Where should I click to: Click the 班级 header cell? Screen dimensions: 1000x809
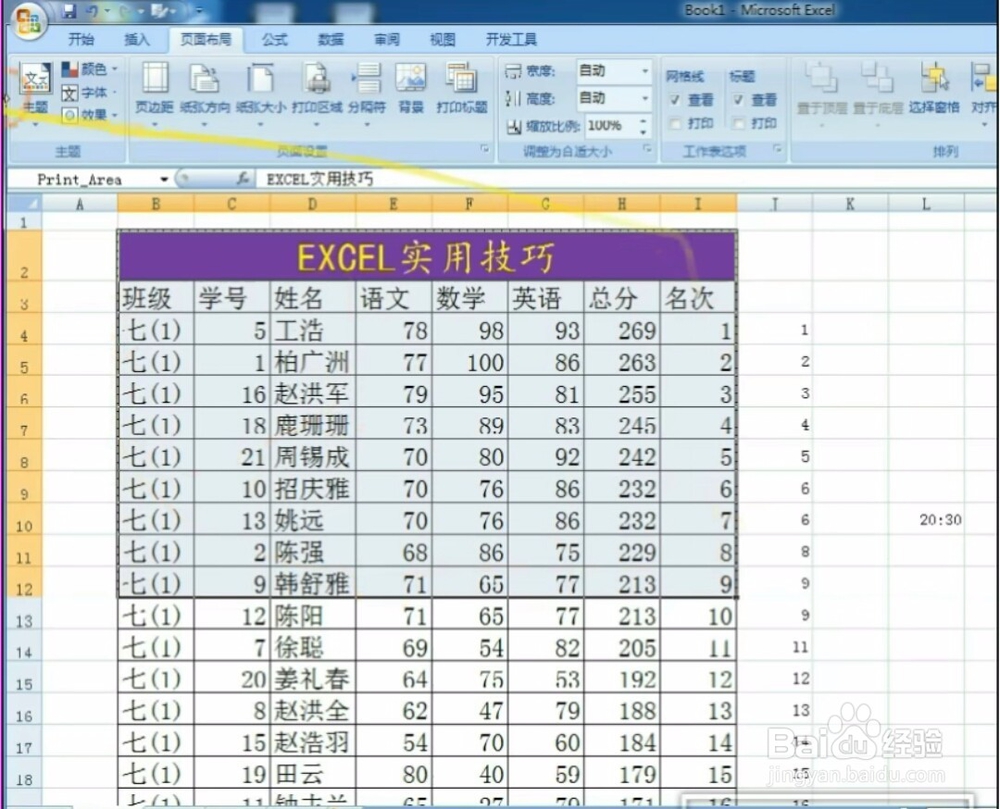pos(156,298)
